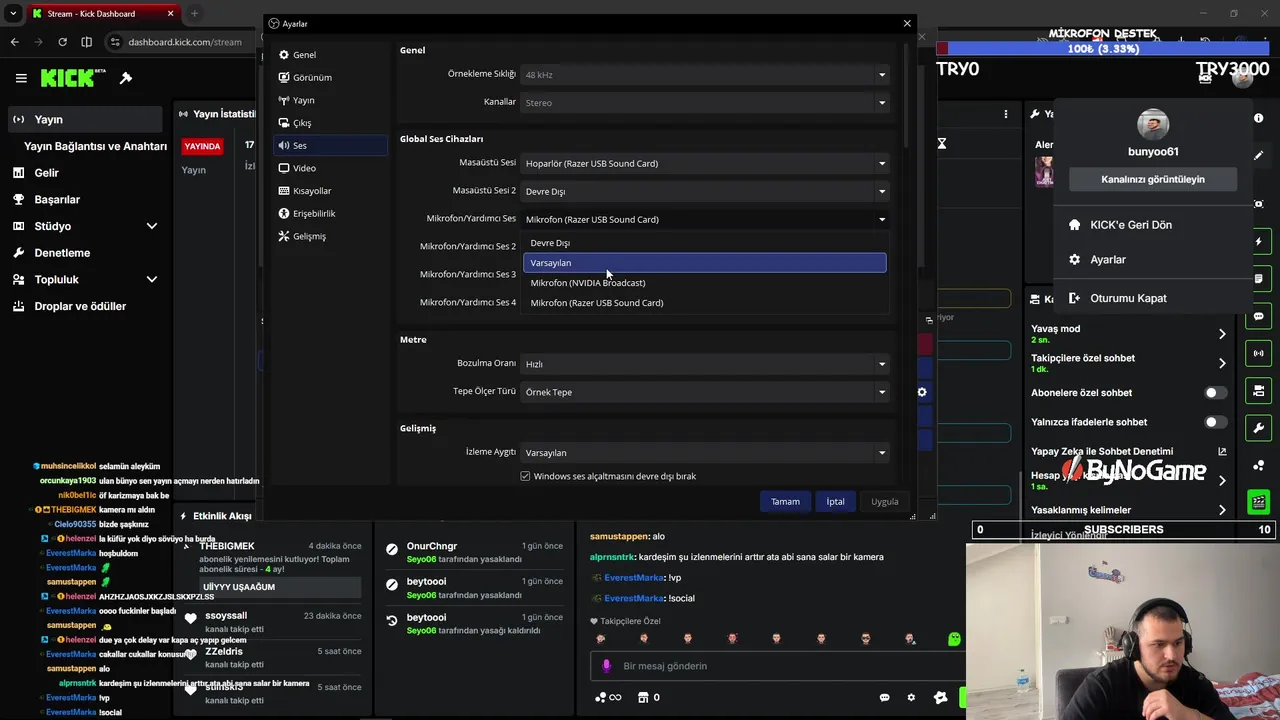
Task: Switch to Video settings category
Action: [330, 168]
